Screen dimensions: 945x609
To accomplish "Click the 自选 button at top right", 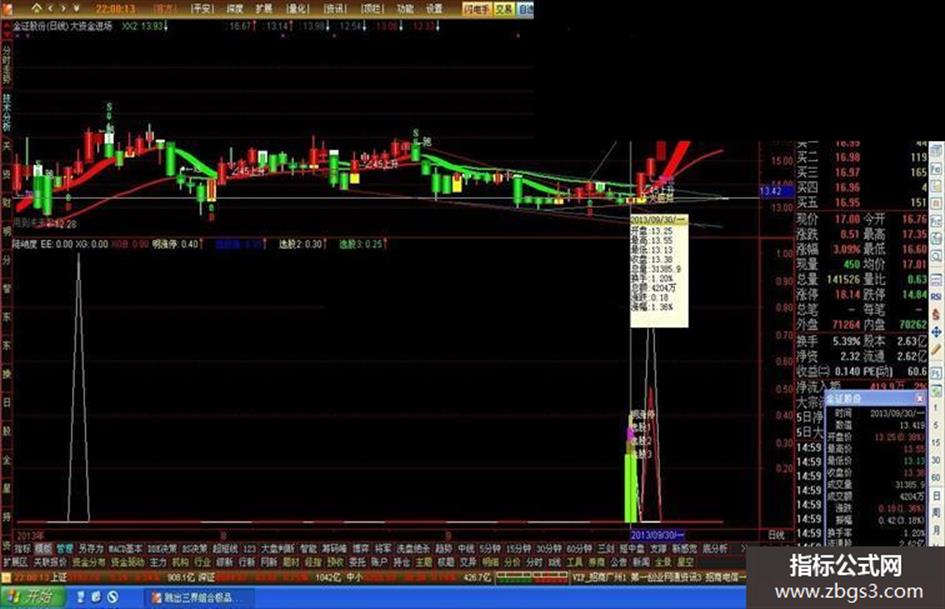I will point(526,9).
